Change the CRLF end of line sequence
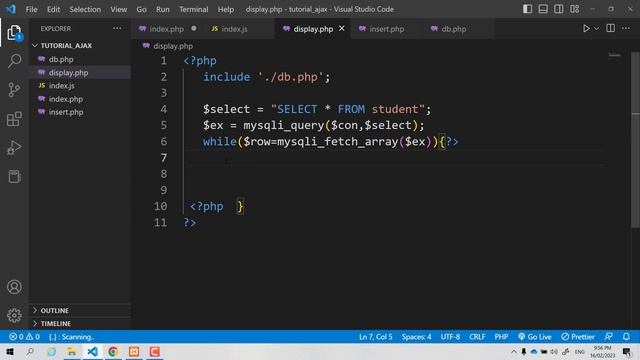This screenshot has height=360, width=640. coord(477,337)
